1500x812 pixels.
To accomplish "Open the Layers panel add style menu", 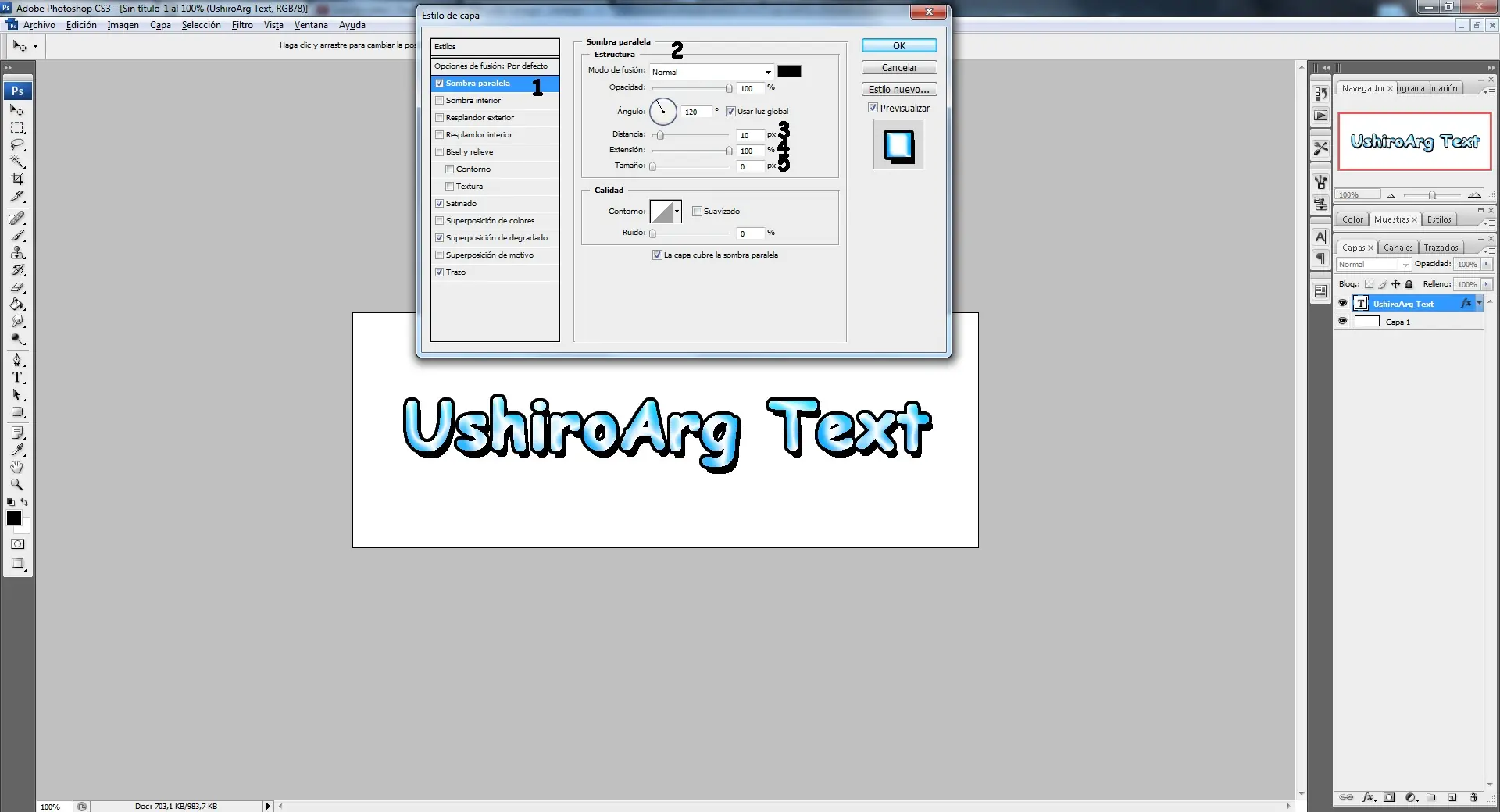I will [1368, 797].
